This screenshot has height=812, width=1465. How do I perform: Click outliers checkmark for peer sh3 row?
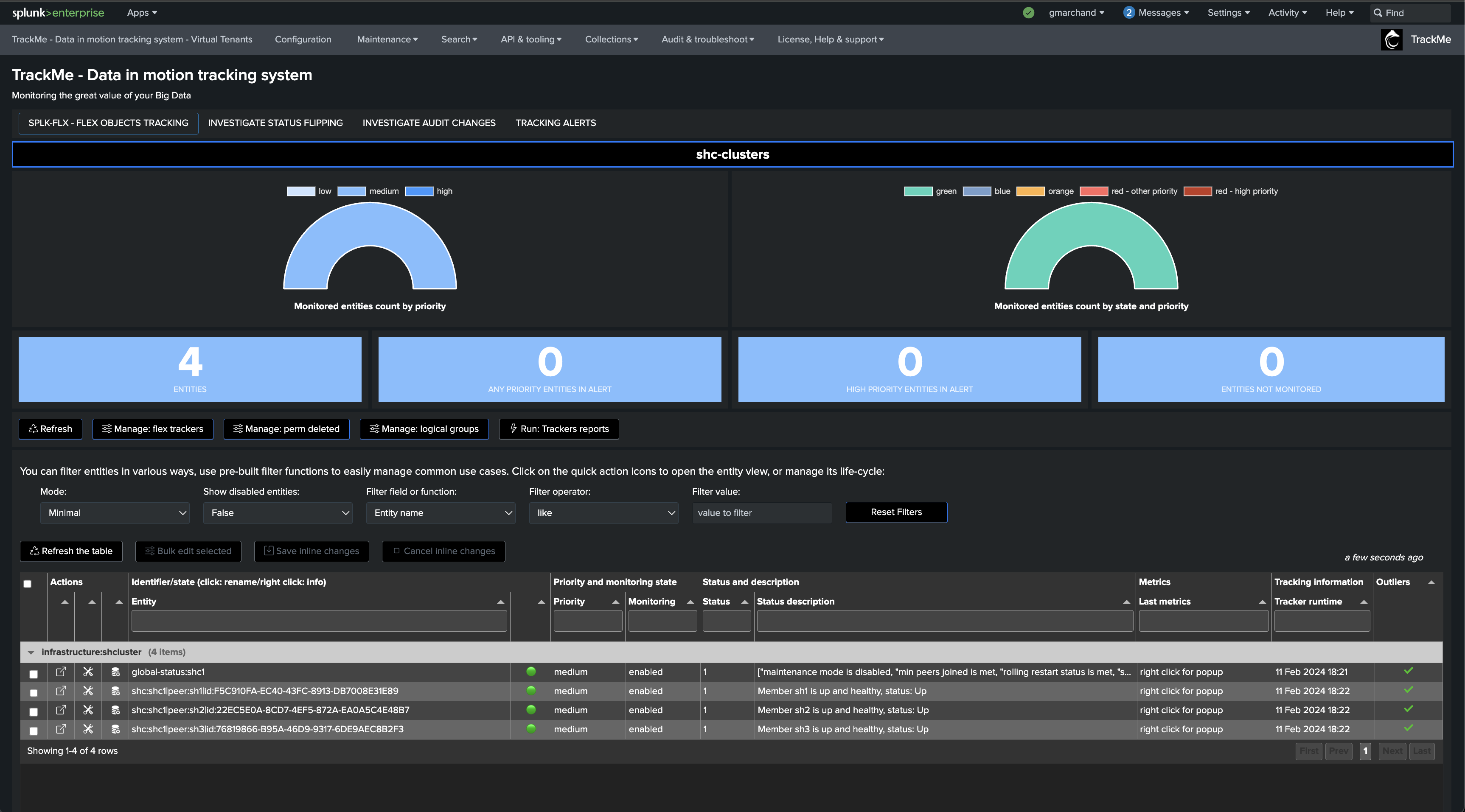1408,728
